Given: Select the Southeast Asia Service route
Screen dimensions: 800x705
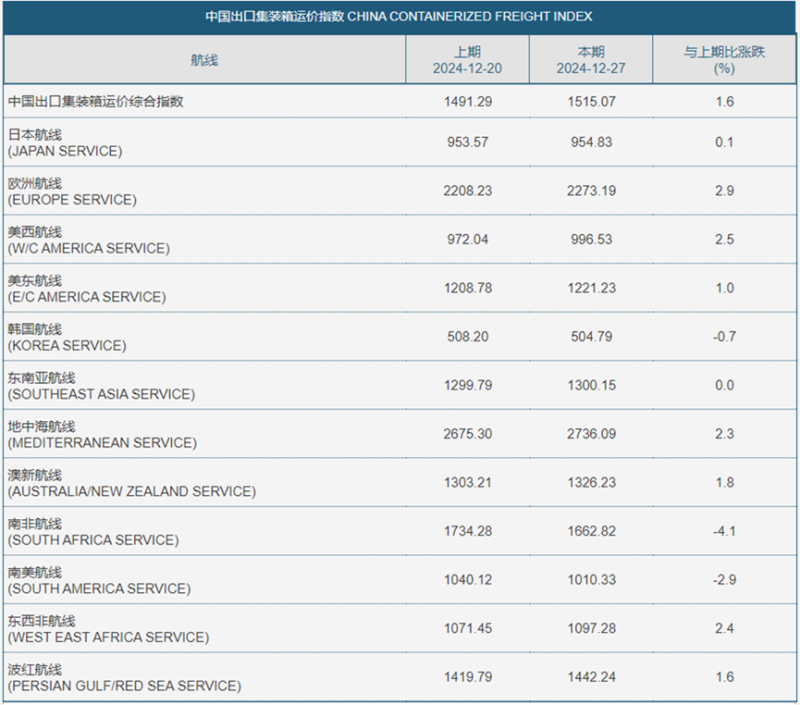Looking at the screenshot, I should tap(100, 385).
